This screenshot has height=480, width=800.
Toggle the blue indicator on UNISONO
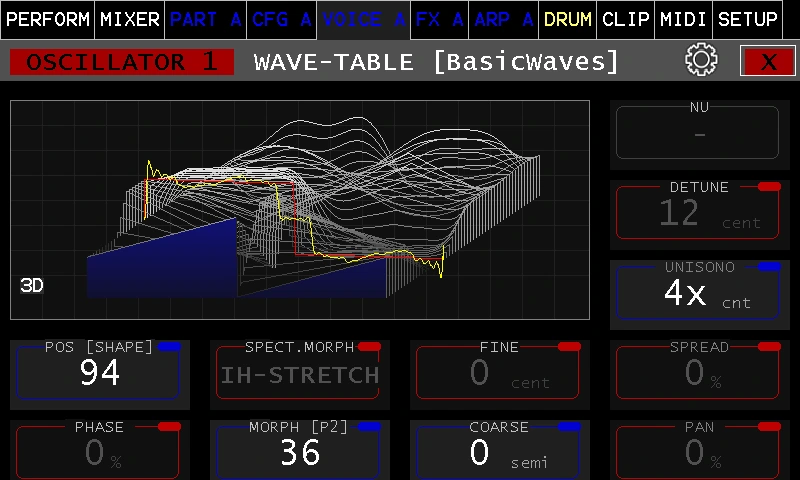tap(769, 266)
